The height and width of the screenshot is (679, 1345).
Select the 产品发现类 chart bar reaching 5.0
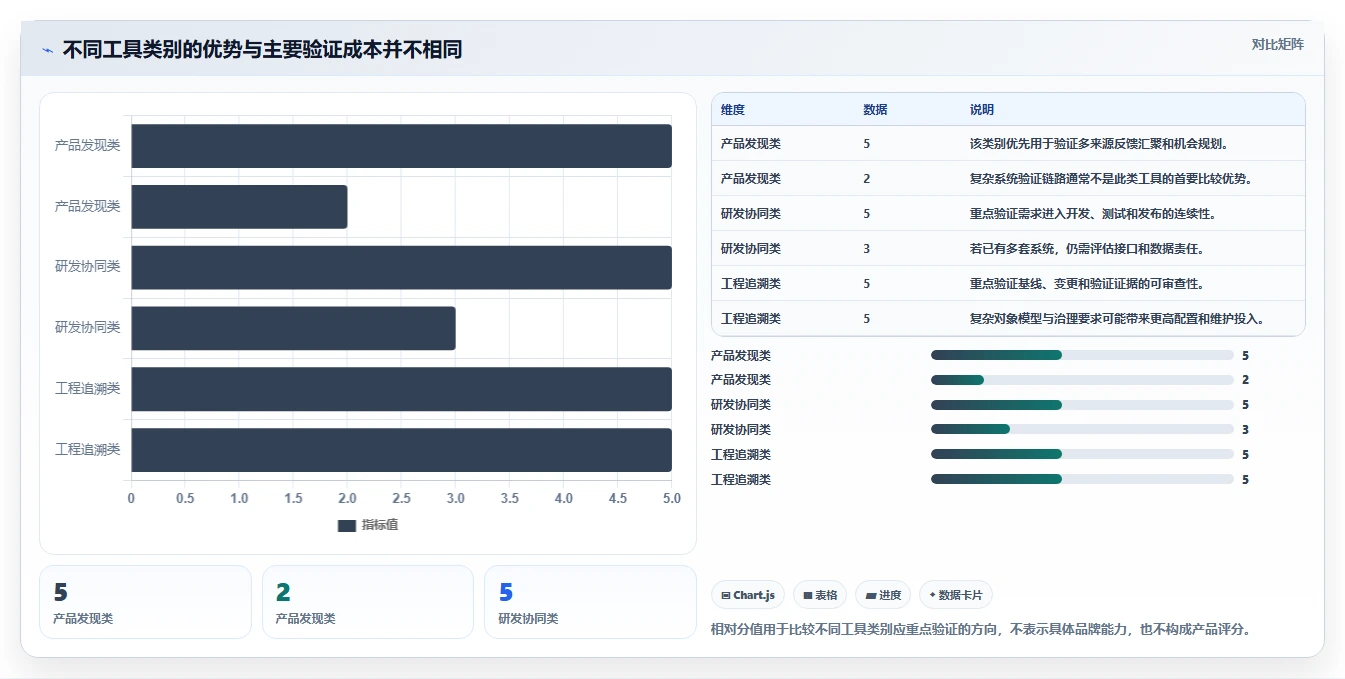(x=401, y=145)
